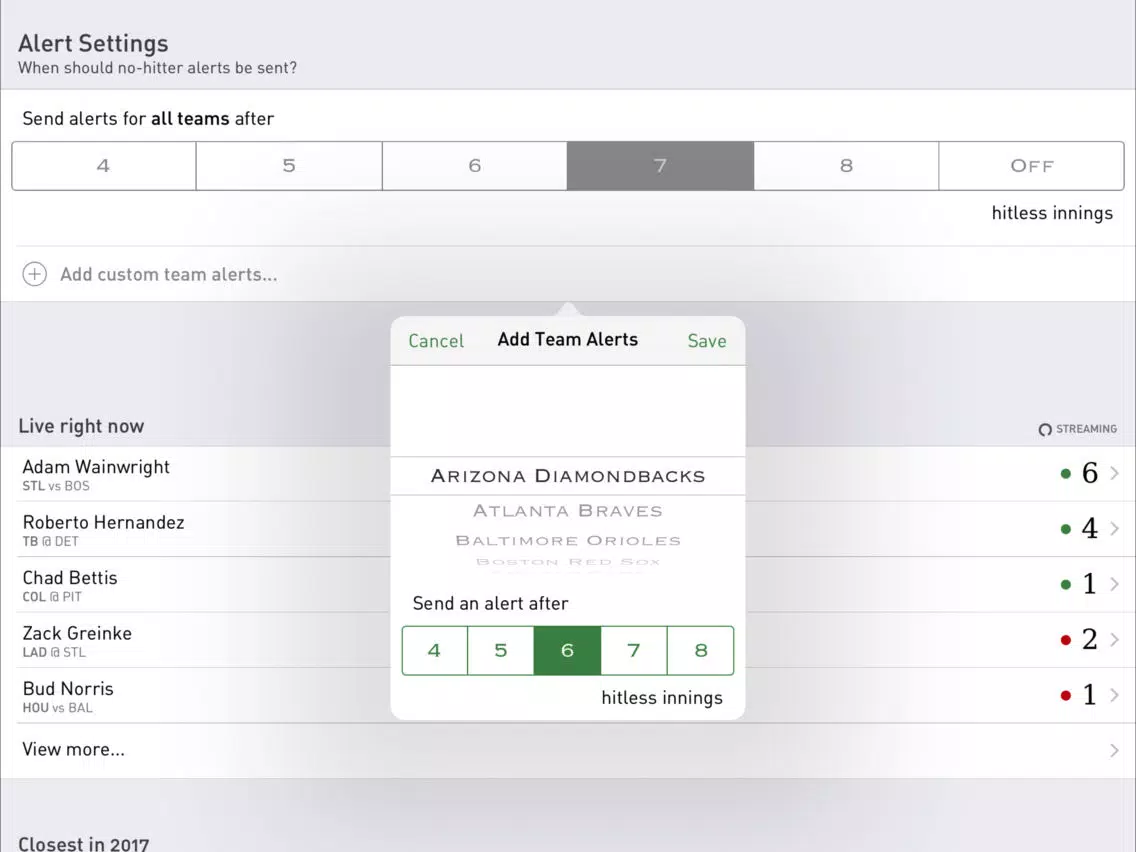Select Arizona Diamondbacks in team picker
Image resolution: width=1136 pixels, height=852 pixels.
coord(568,476)
